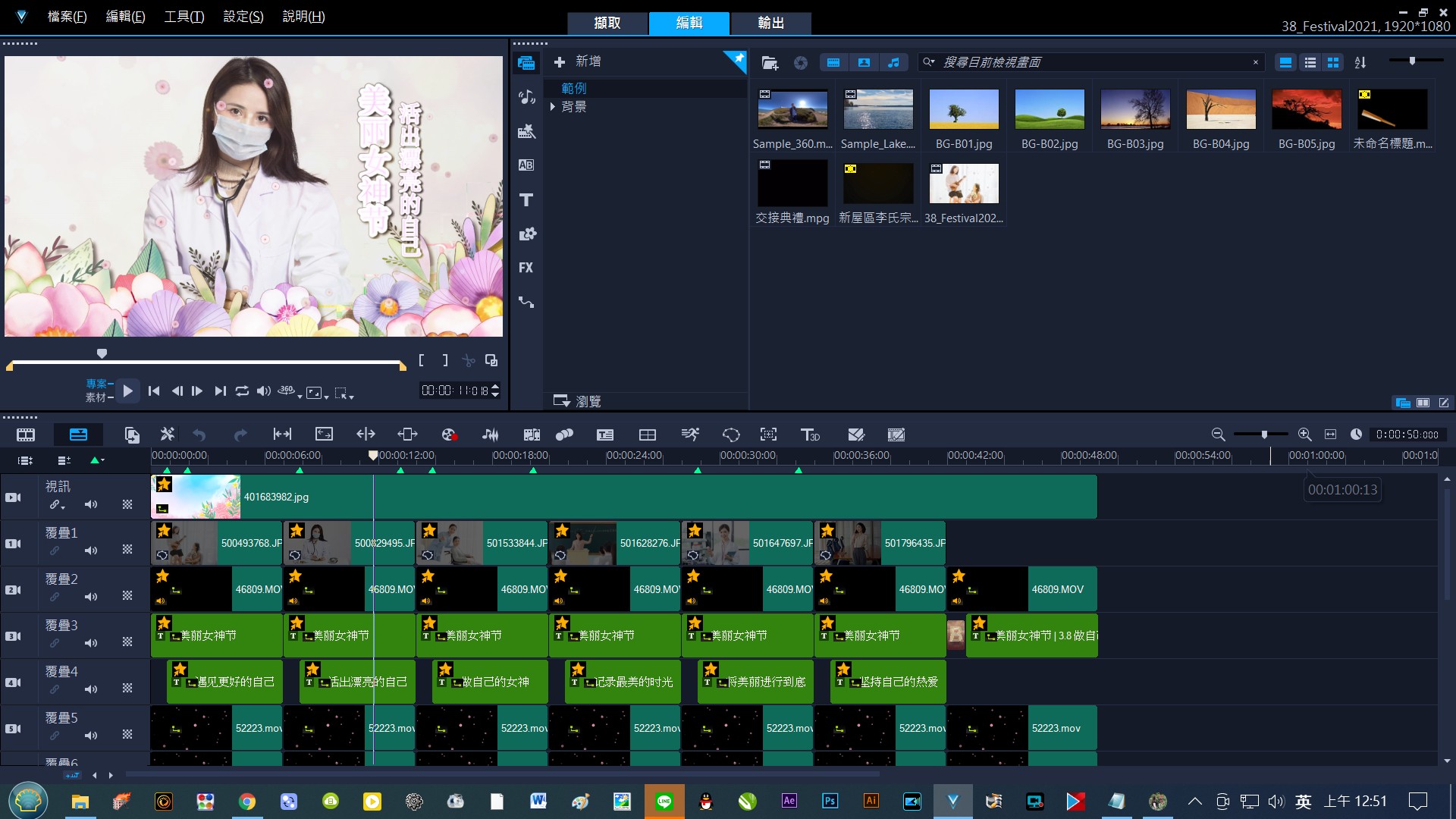Open the 設定(S) menu
Screen dimensions: 1456x819
point(243,17)
